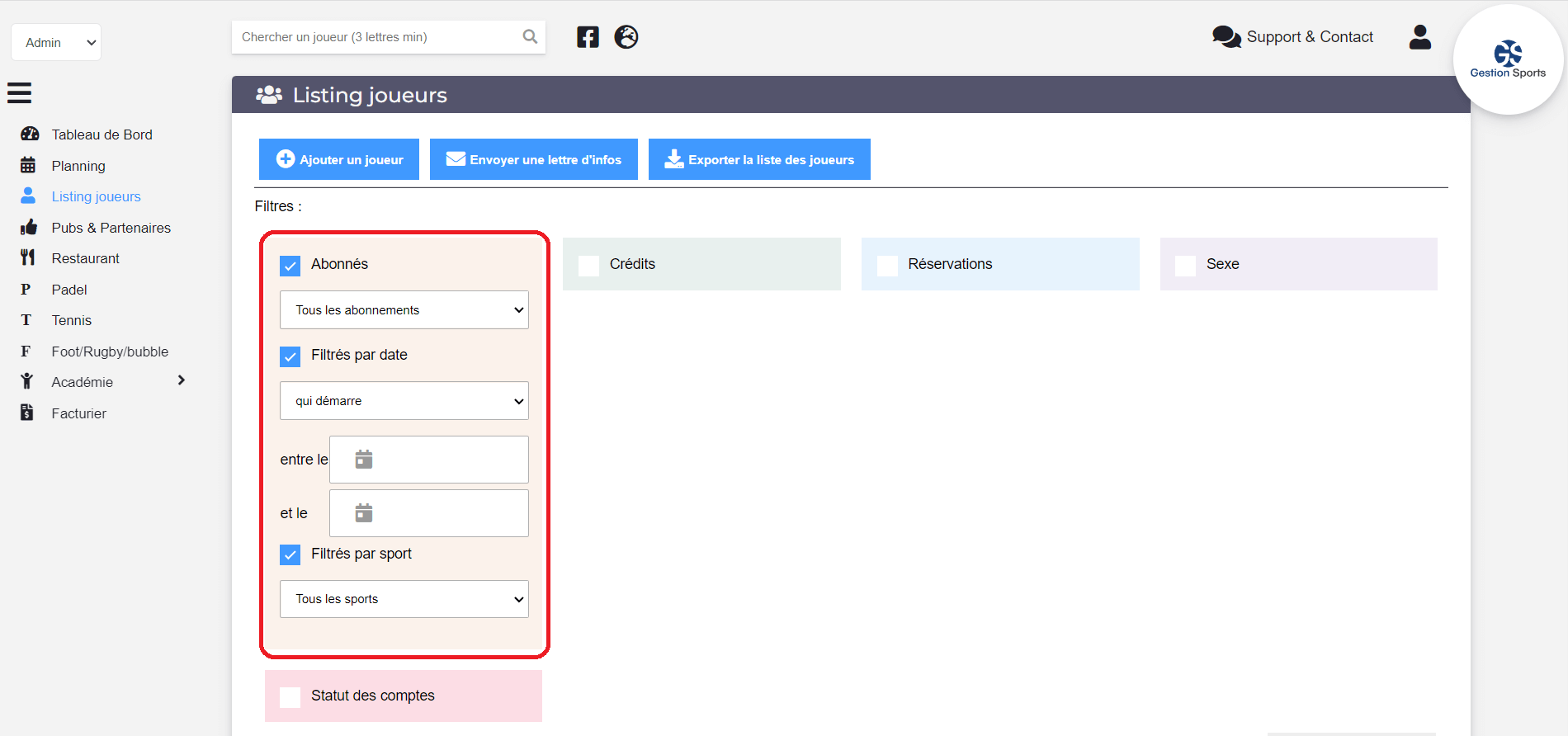This screenshot has width=1568, height=736.
Task: Click the calendar icon in 'et le' field
Action: pyautogui.click(x=364, y=513)
